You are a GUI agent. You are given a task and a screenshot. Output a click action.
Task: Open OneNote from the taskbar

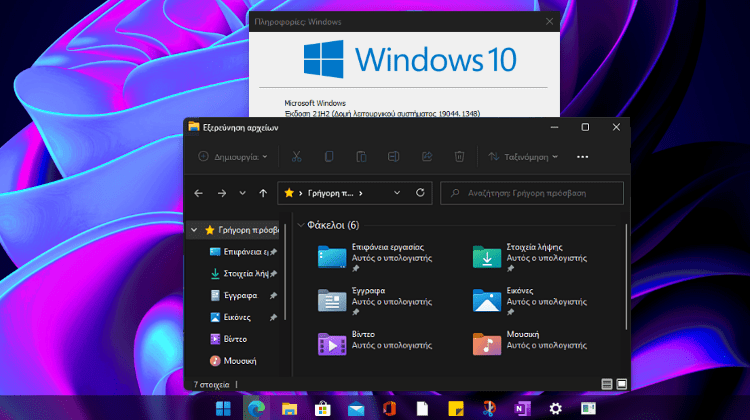point(522,409)
